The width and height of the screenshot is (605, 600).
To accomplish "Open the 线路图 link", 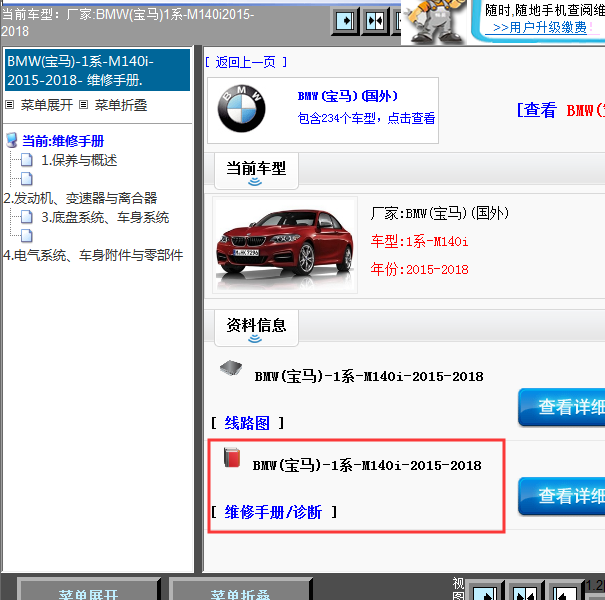I will pos(247,423).
